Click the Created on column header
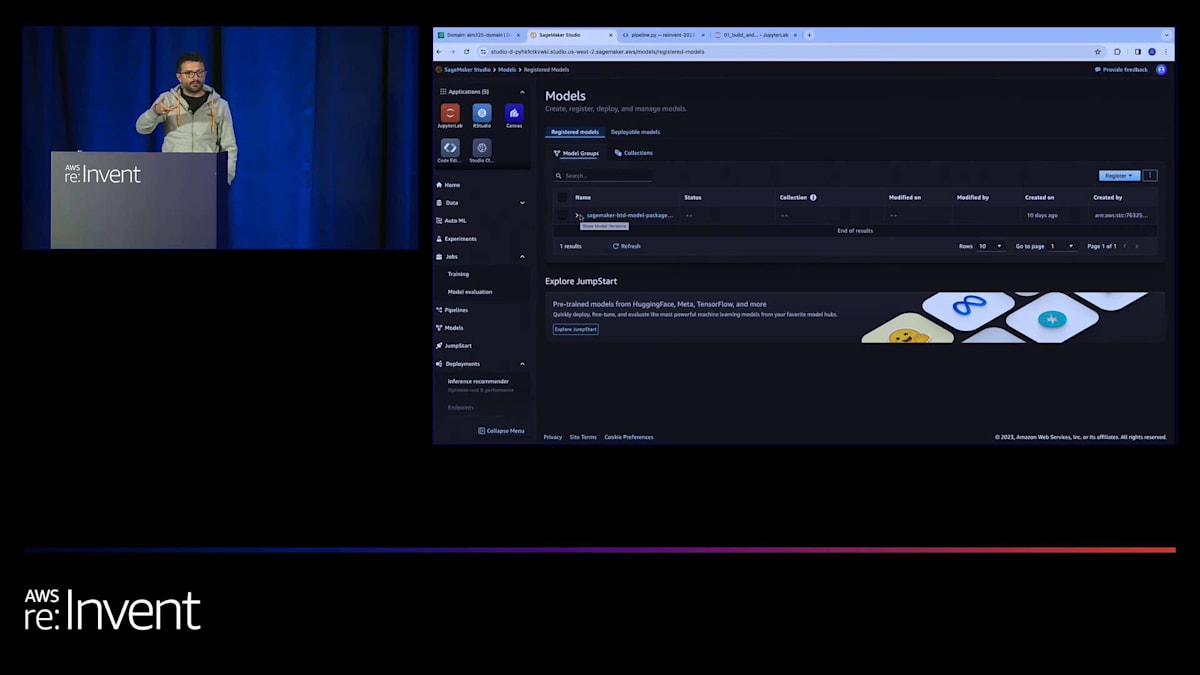 1040,197
